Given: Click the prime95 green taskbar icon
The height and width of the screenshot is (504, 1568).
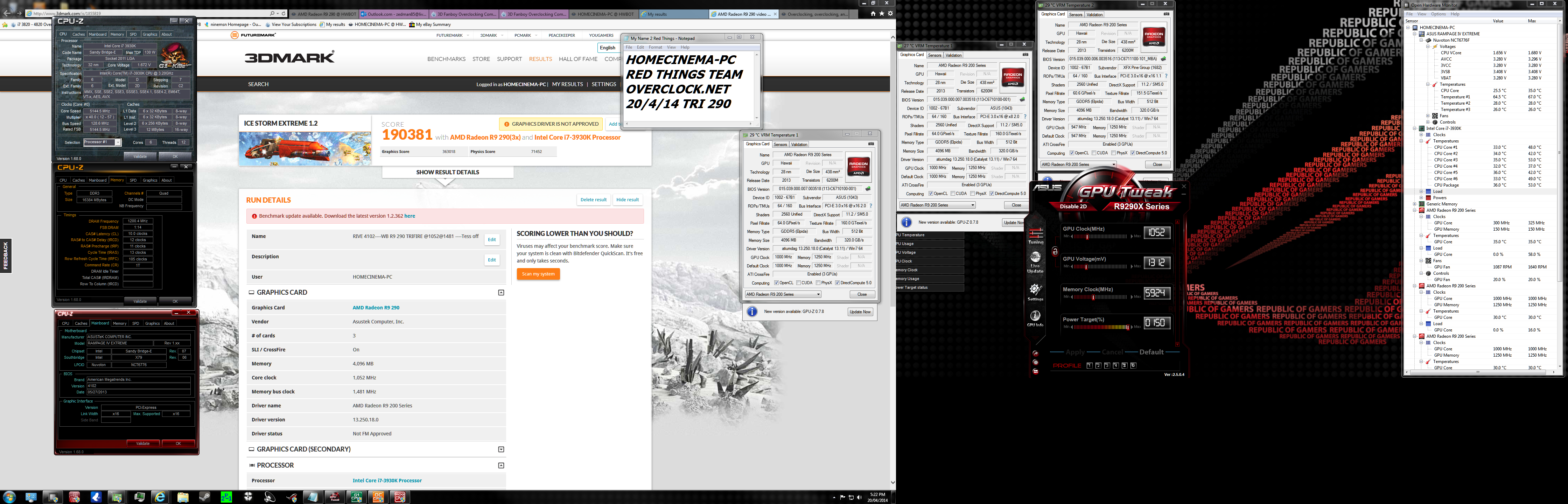Looking at the screenshot, I should [x=226, y=497].
